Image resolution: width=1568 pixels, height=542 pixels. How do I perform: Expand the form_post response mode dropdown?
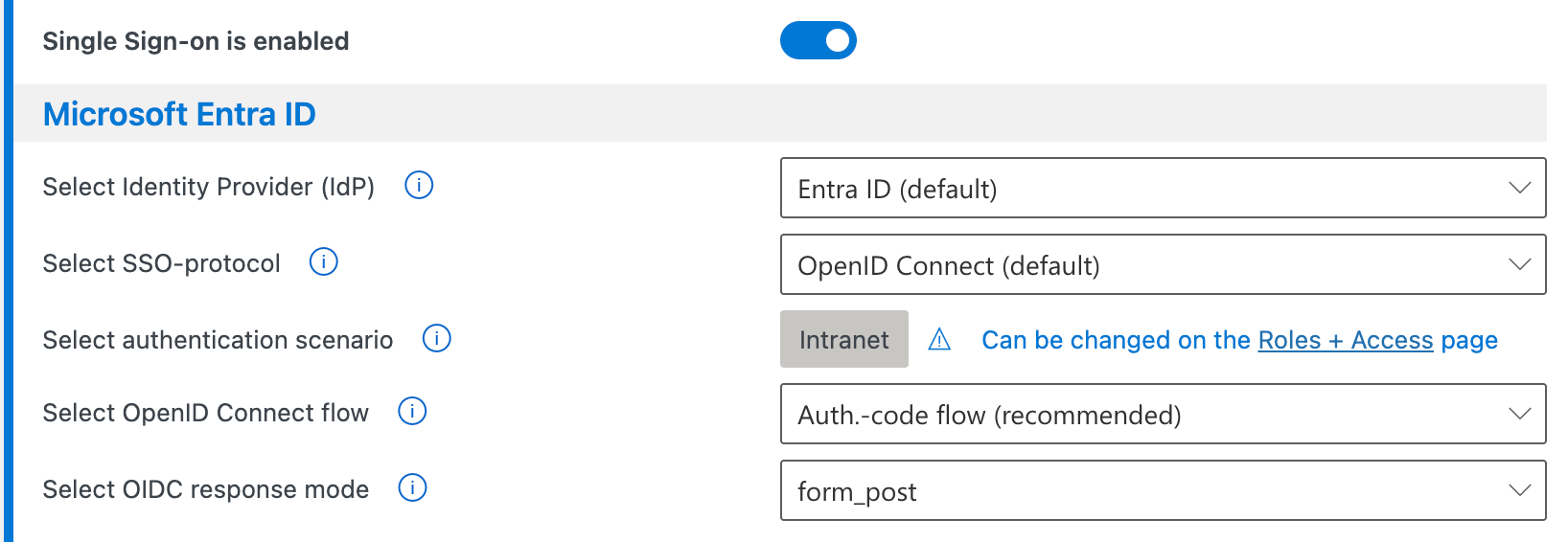click(1163, 490)
